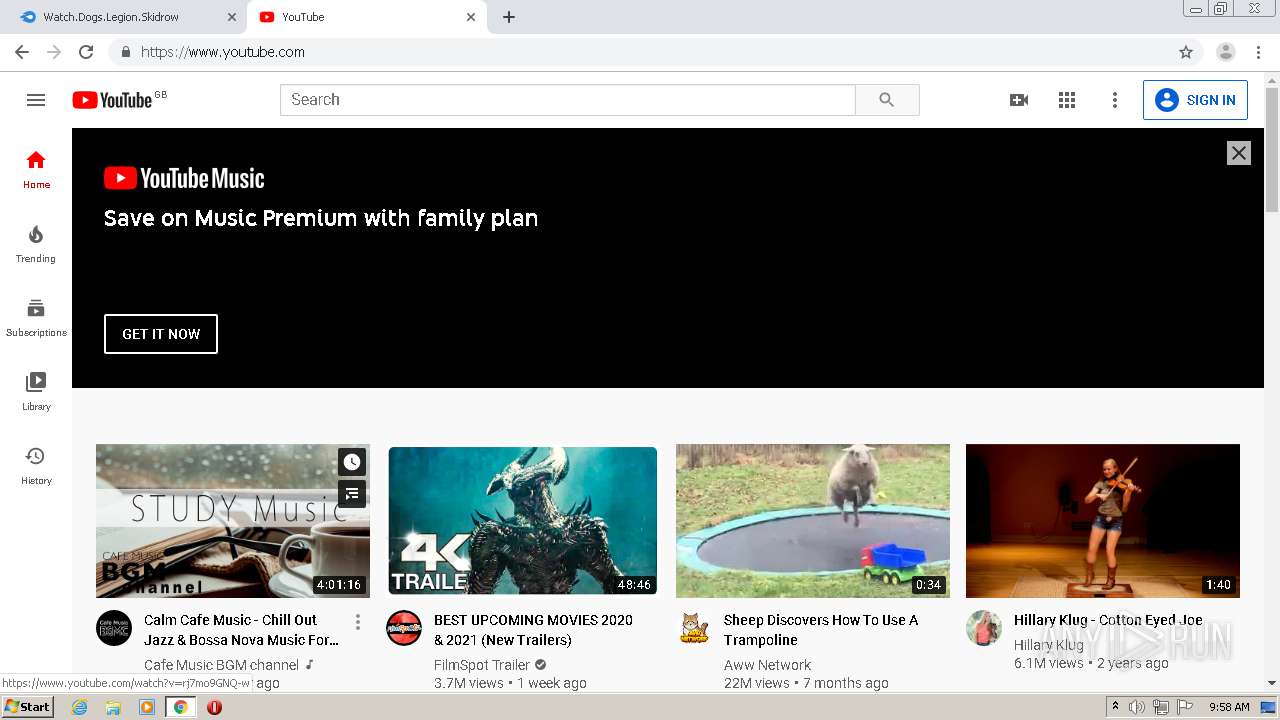Open Library in the sidebar
1280x720 pixels.
coord(36,391)
